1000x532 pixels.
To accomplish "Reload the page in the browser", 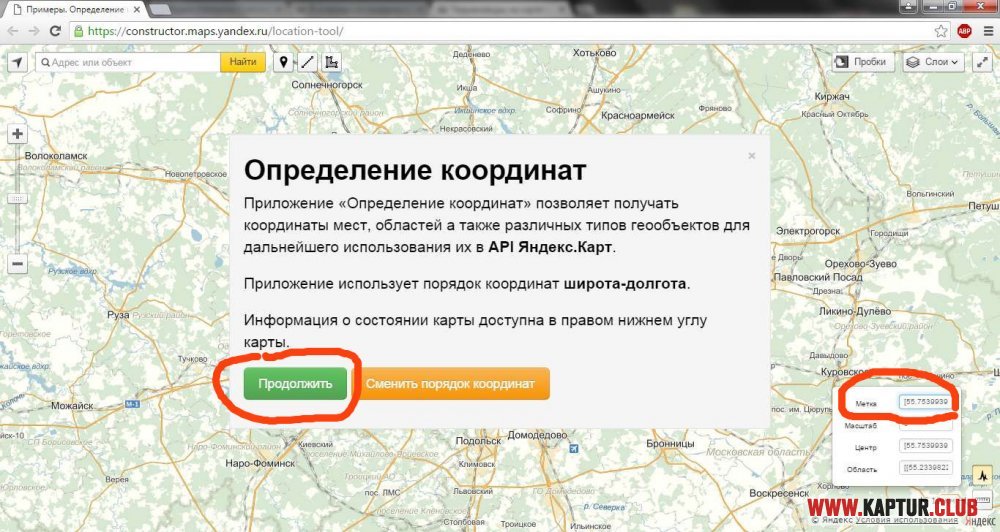I will pyautogui.click(x=55, y=31).
